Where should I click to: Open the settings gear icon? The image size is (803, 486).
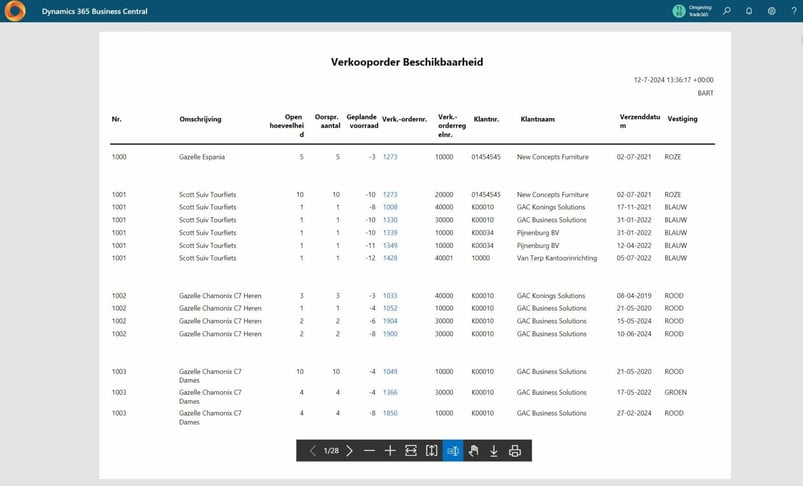coord(771,11)
